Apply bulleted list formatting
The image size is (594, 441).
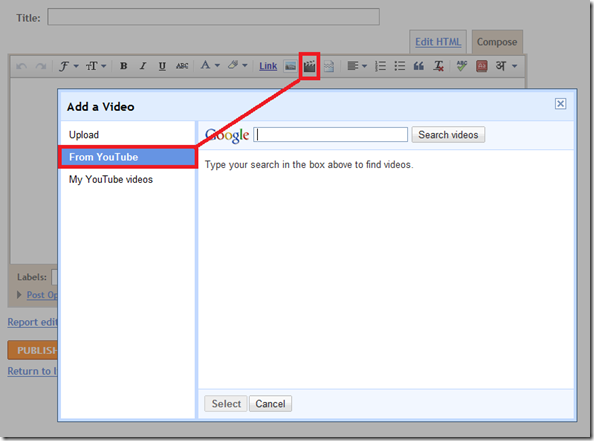(x=400, y=66)
